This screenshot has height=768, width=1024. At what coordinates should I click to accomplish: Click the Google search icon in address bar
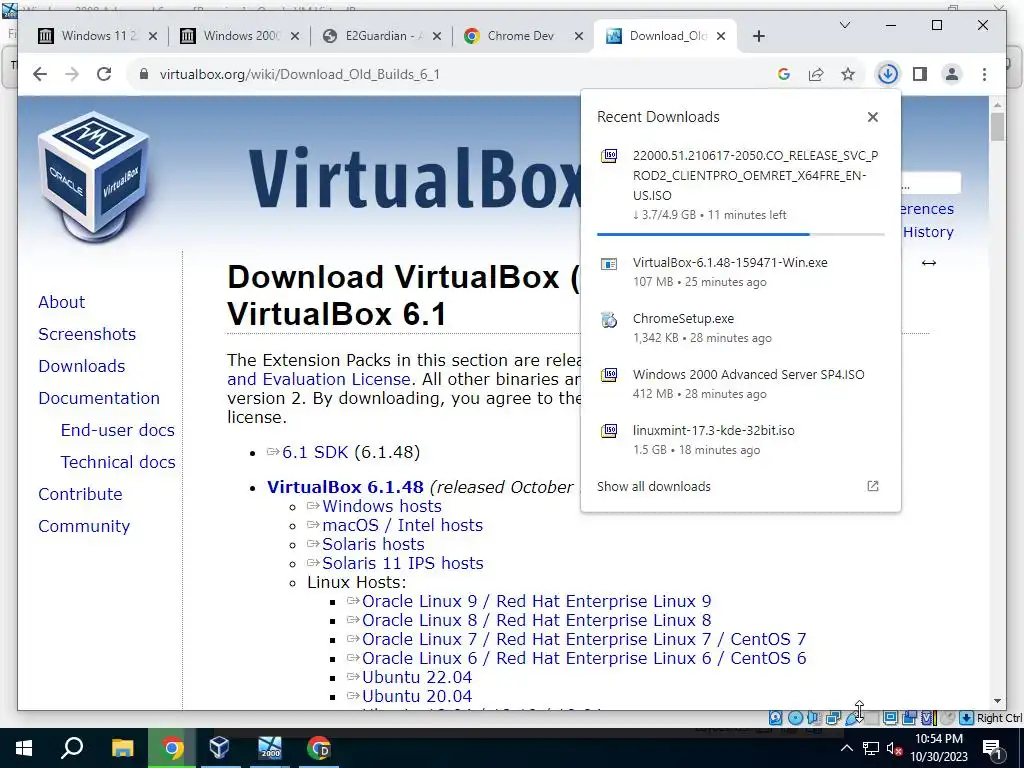pos(784,74)
